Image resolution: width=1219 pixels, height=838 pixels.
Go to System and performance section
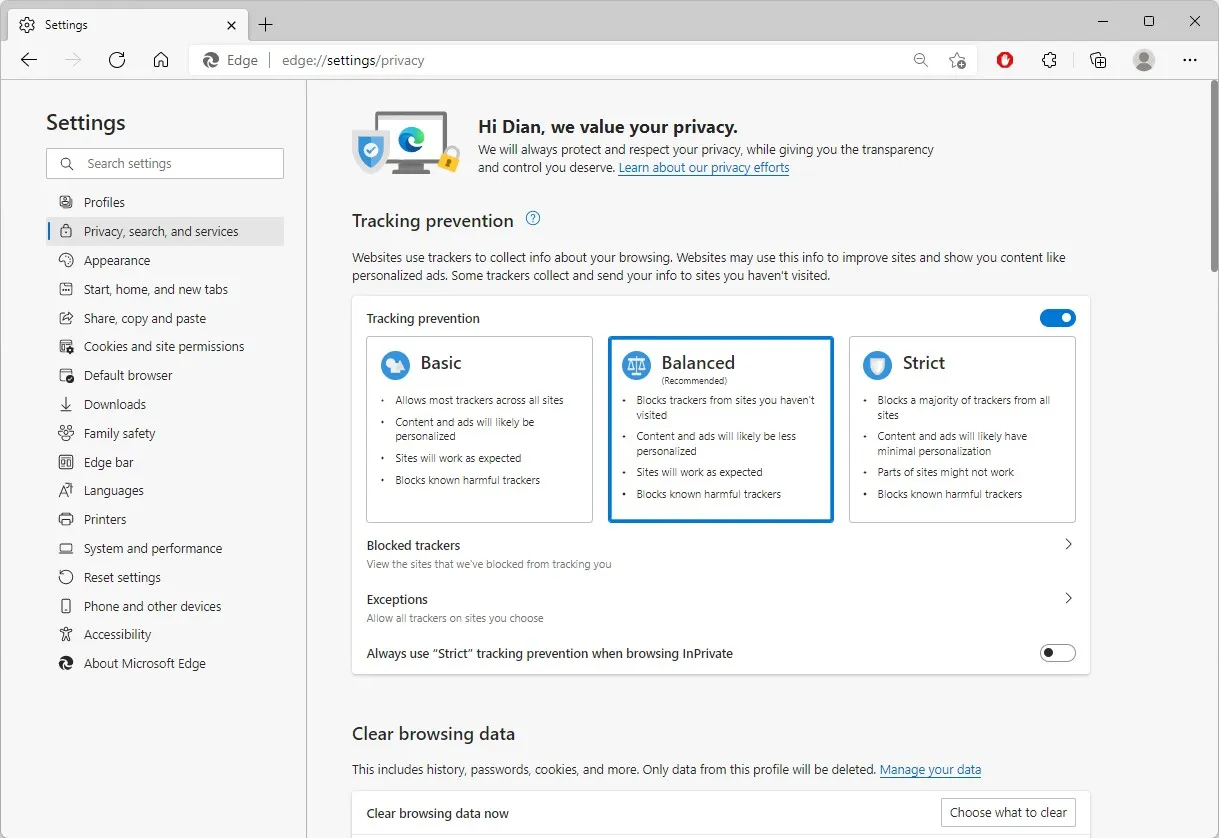pyautogui.click(x=153, y=549)
